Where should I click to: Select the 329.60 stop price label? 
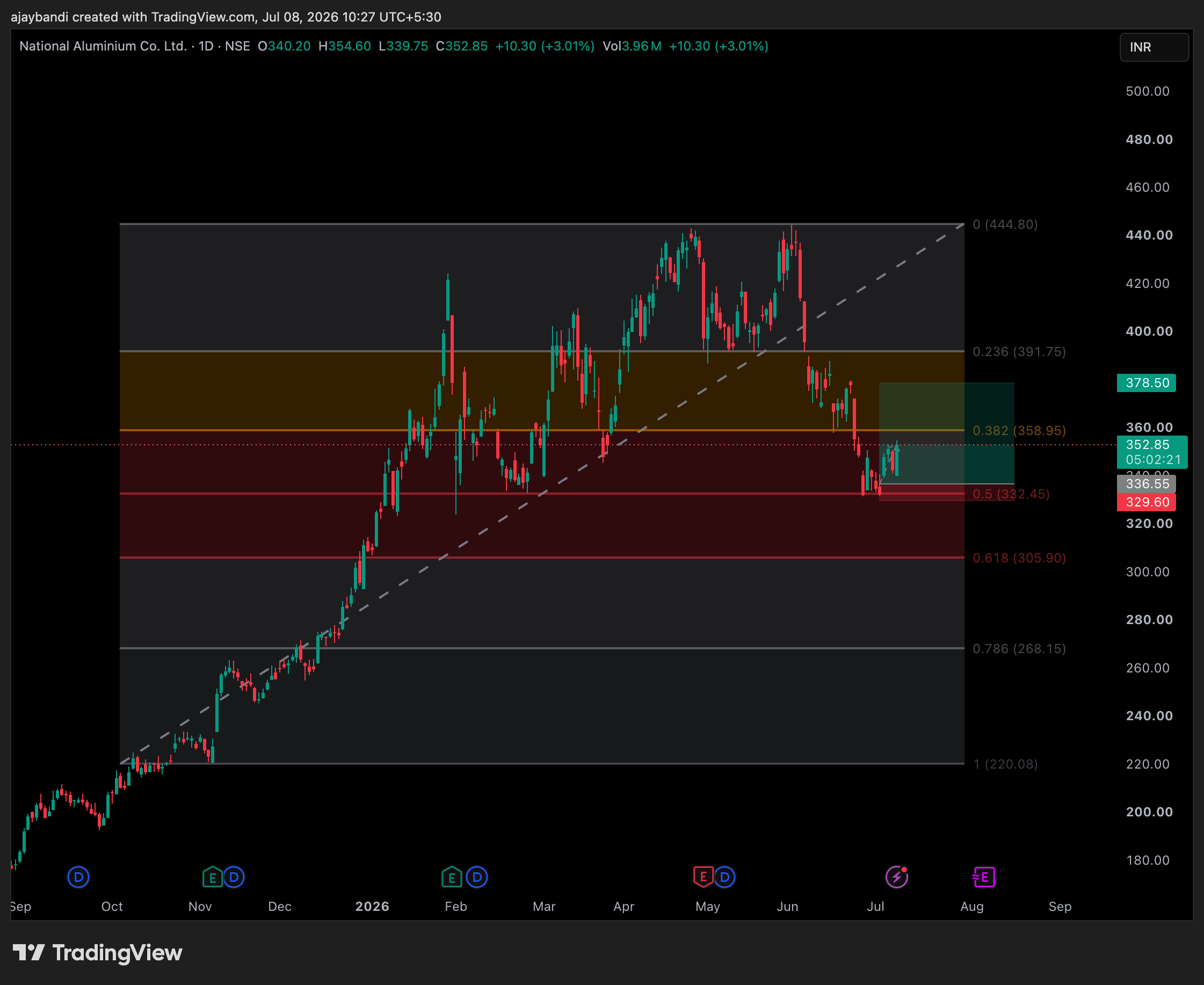coord(1146,502)
